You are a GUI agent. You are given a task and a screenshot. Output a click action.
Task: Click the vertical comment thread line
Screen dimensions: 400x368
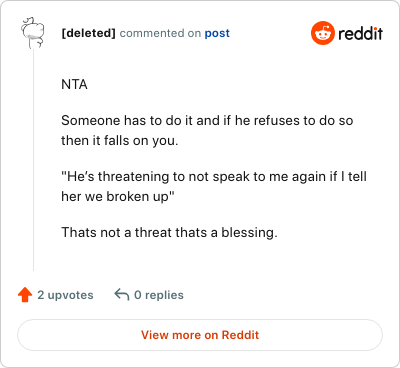[x=33, y=160]
